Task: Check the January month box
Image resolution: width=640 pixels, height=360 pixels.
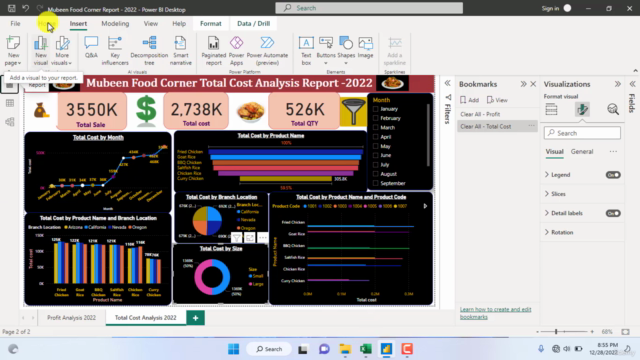Action: coord(376,109)
